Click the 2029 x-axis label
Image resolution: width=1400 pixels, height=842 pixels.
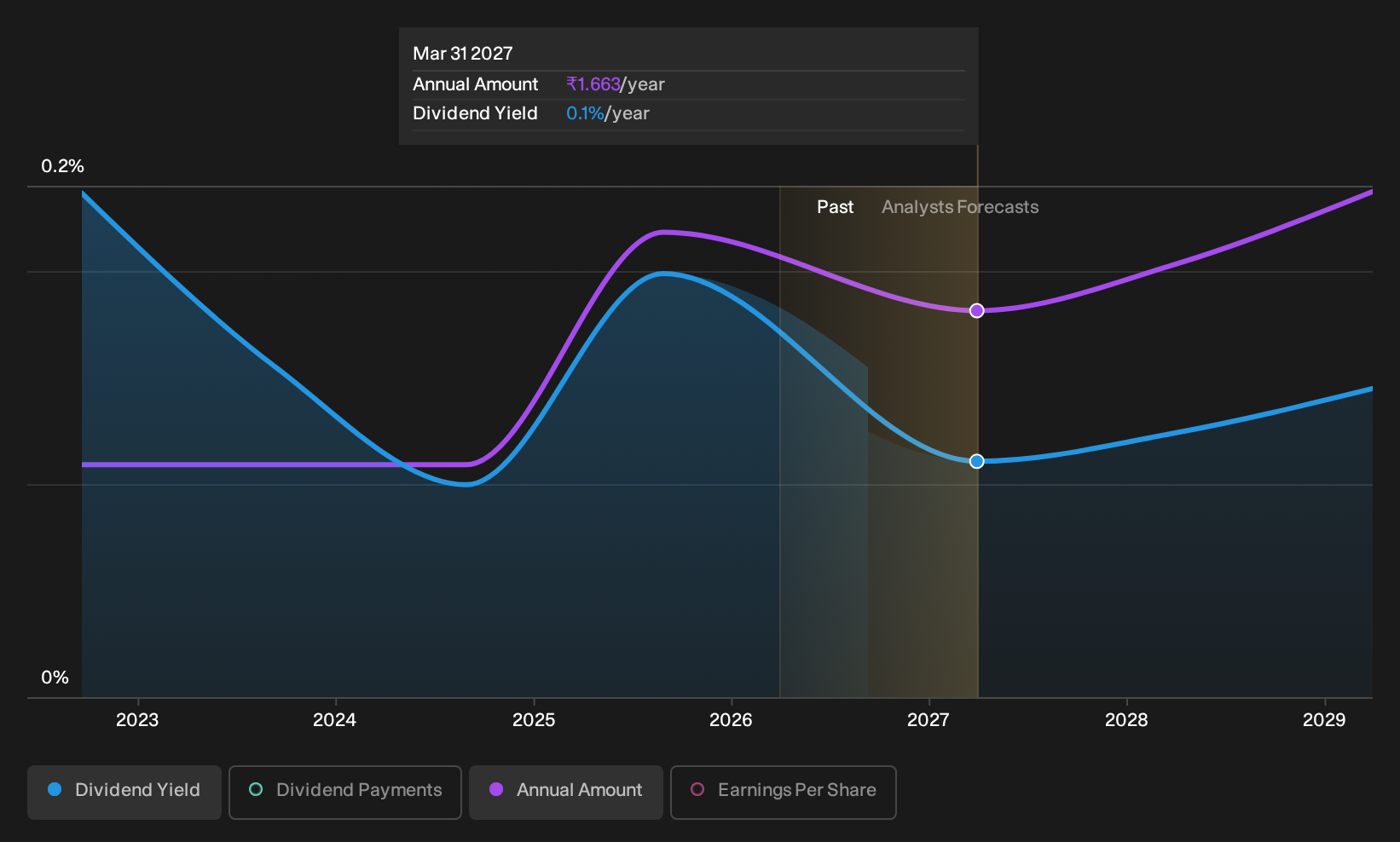pos(1324,720)
